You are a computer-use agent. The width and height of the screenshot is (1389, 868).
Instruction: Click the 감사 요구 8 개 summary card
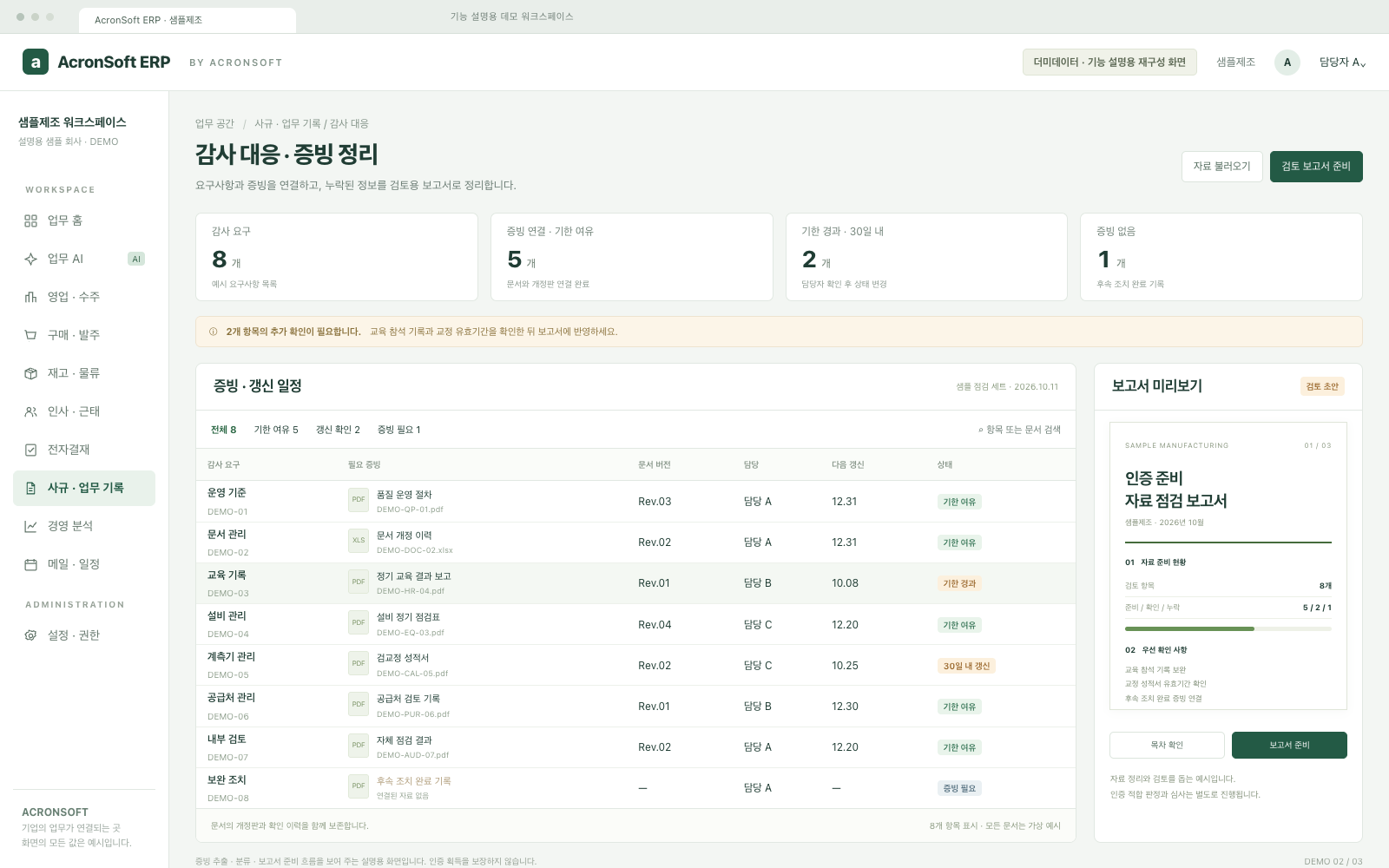(x=337, y=257)
